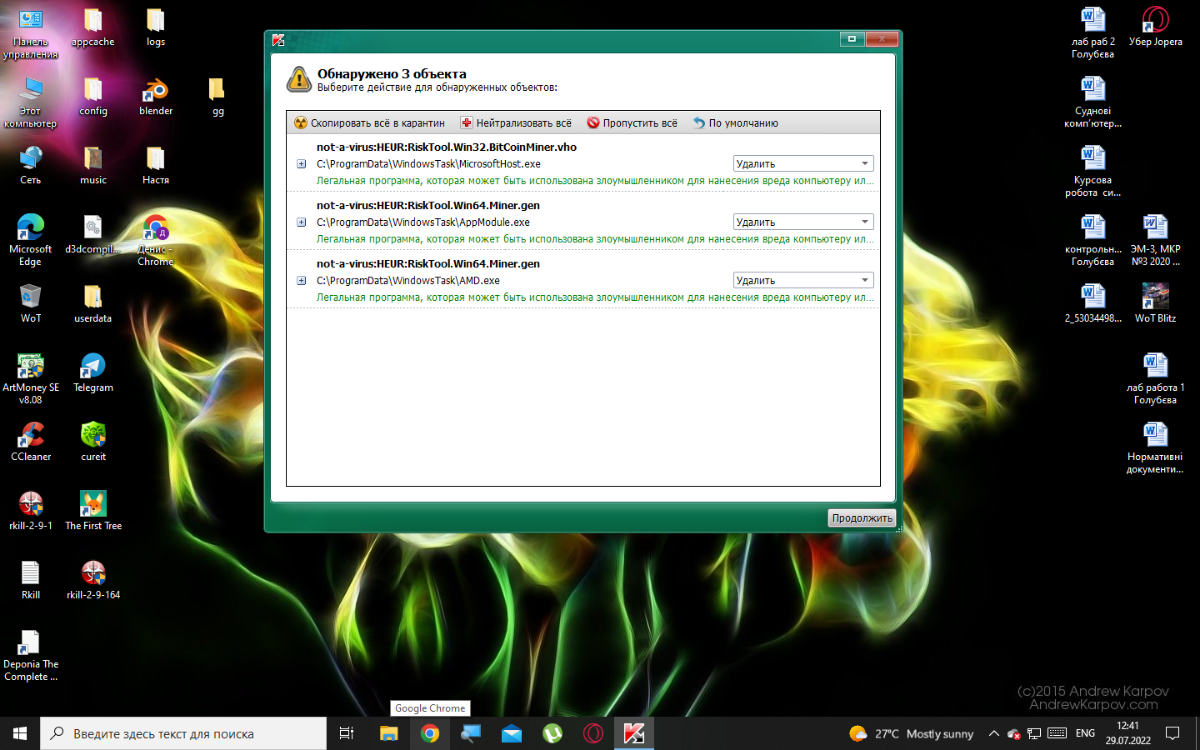Select the blender desktop shortcut
Screen dimensions: 1200x750
(155, 91)
